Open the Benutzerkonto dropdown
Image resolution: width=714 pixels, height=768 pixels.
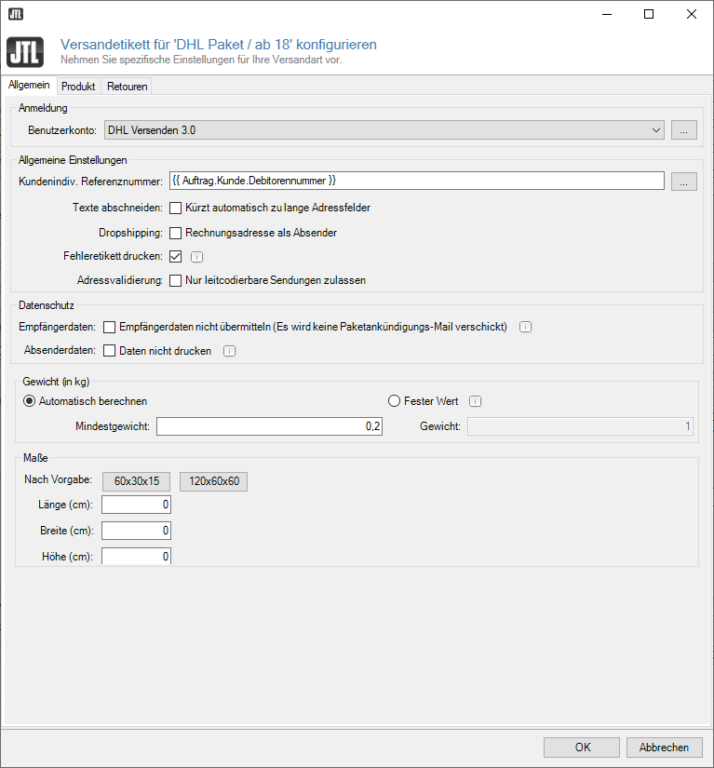tap(384, 129)
